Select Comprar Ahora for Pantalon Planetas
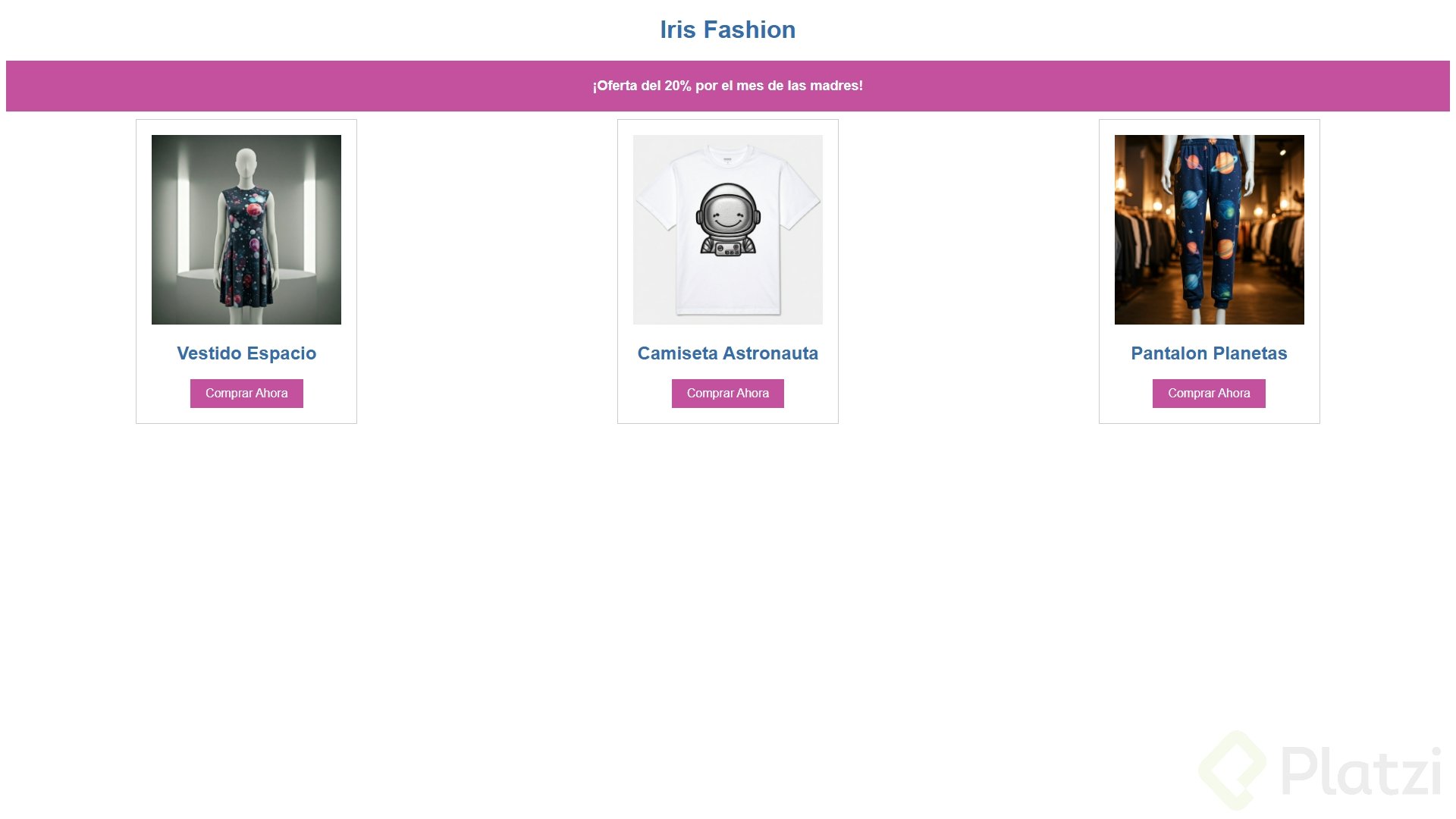Screen dimensions: 1456x819 [1209, 394]
